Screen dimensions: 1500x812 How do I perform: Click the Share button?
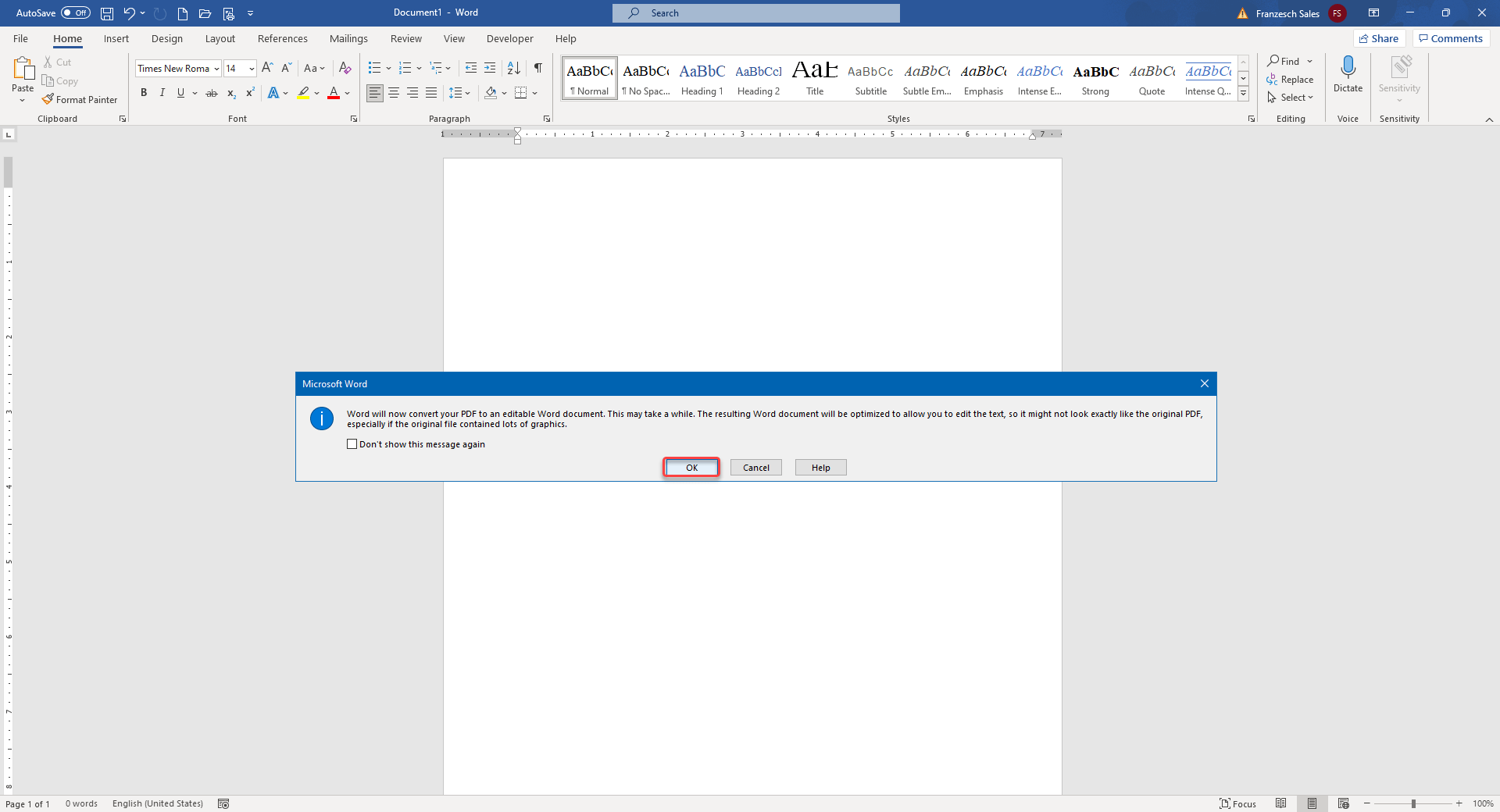1379,38
